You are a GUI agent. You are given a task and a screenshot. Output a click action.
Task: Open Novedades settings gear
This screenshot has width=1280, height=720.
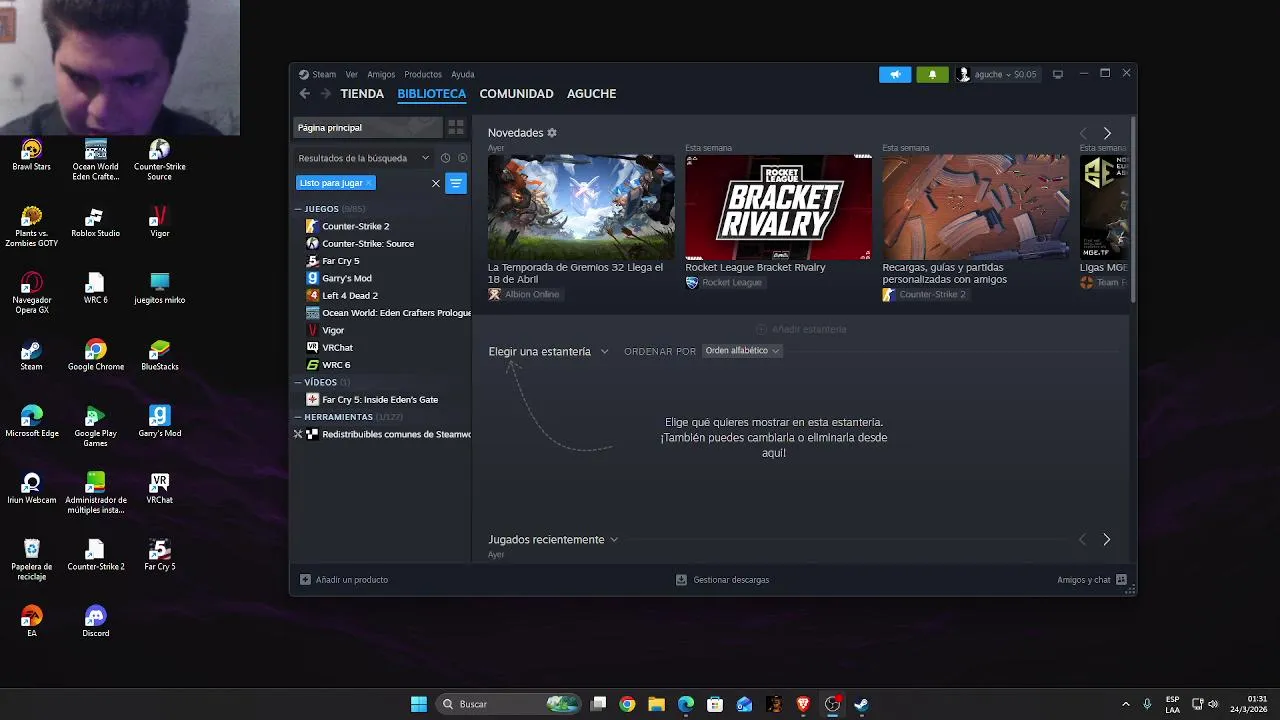click(x=552, y=133)
